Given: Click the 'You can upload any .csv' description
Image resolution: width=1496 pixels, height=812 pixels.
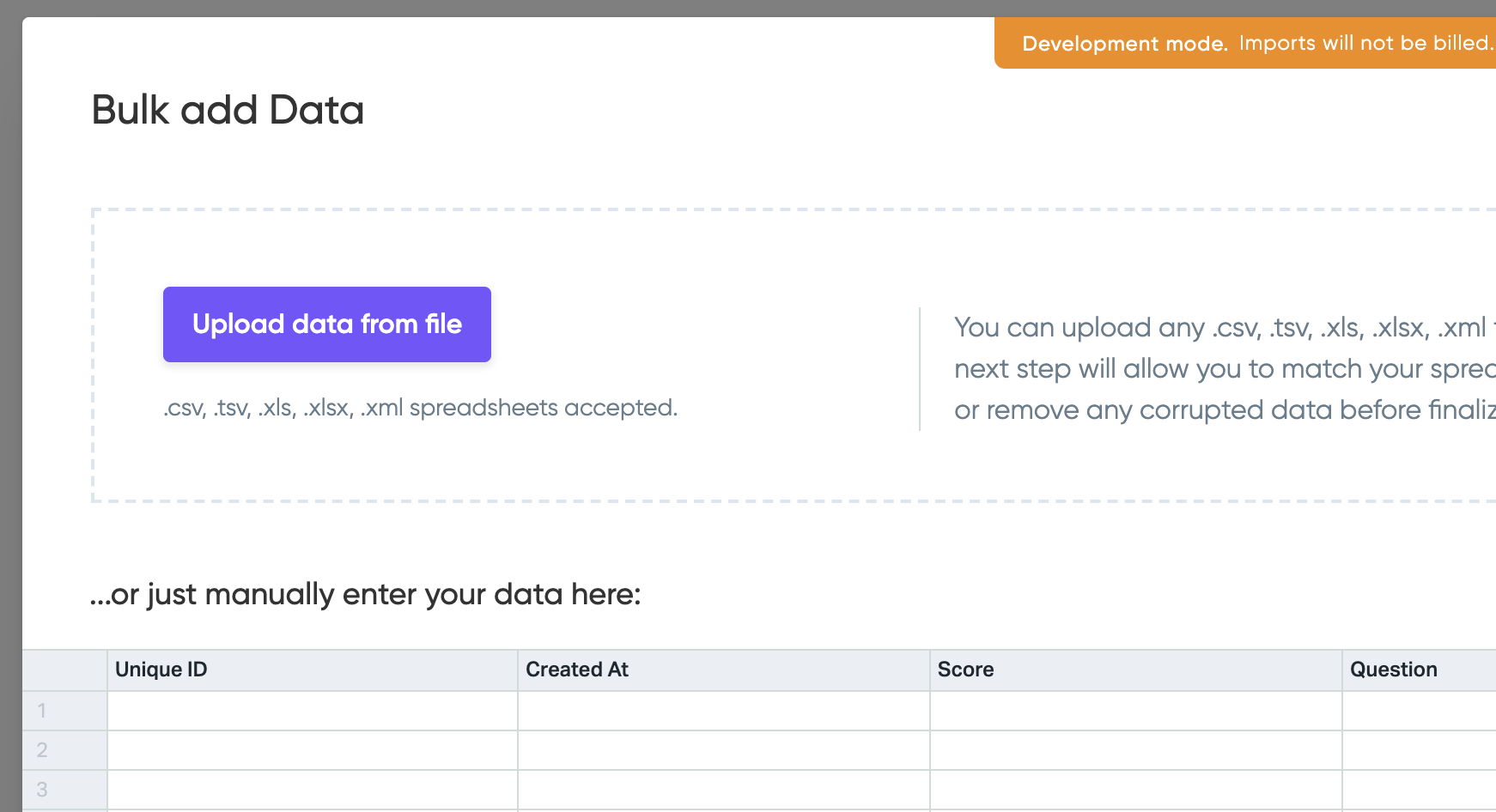Looking at the screenshot, I should (1225, 368).
